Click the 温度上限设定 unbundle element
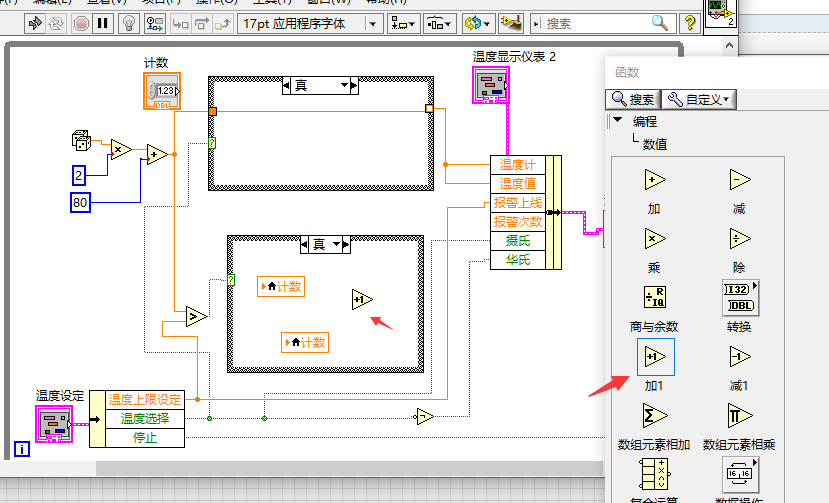The height and width of the screenshot is (503, 829). point(145,399)
